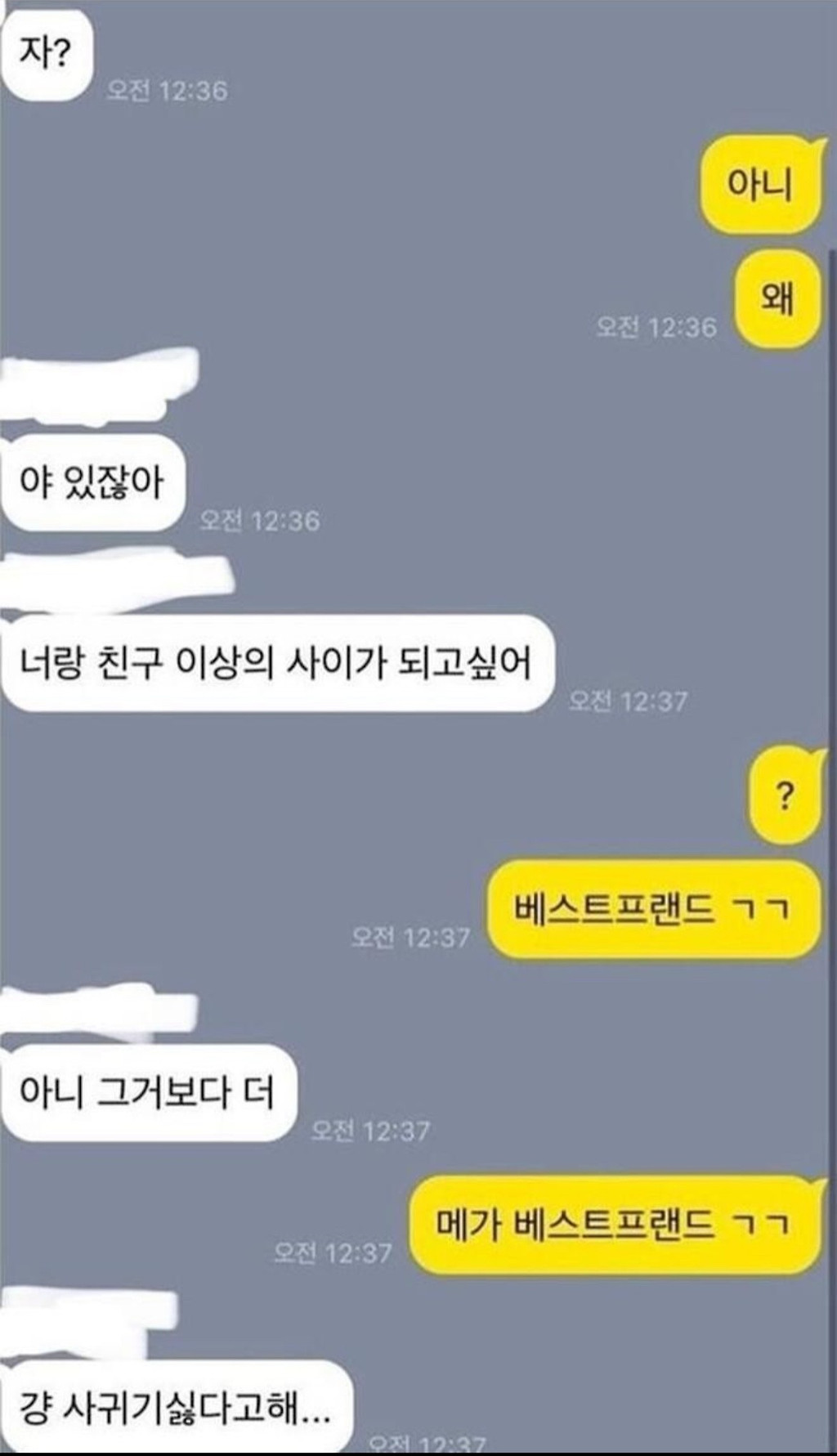Click the 오전 12:36 timestamp beside '자?'
This screenshot has width=837, height=1456.
(x=168, y=91)
